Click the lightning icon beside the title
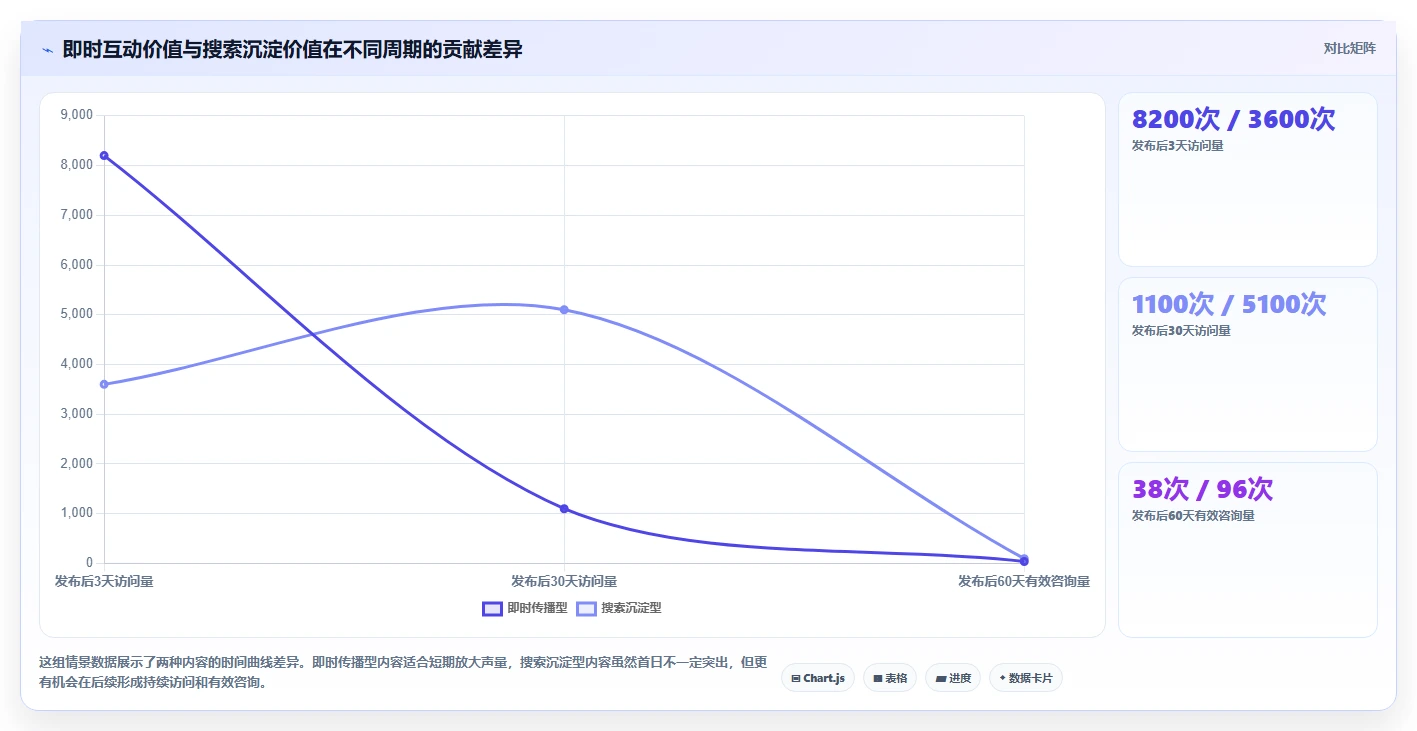 click(47, 50)
